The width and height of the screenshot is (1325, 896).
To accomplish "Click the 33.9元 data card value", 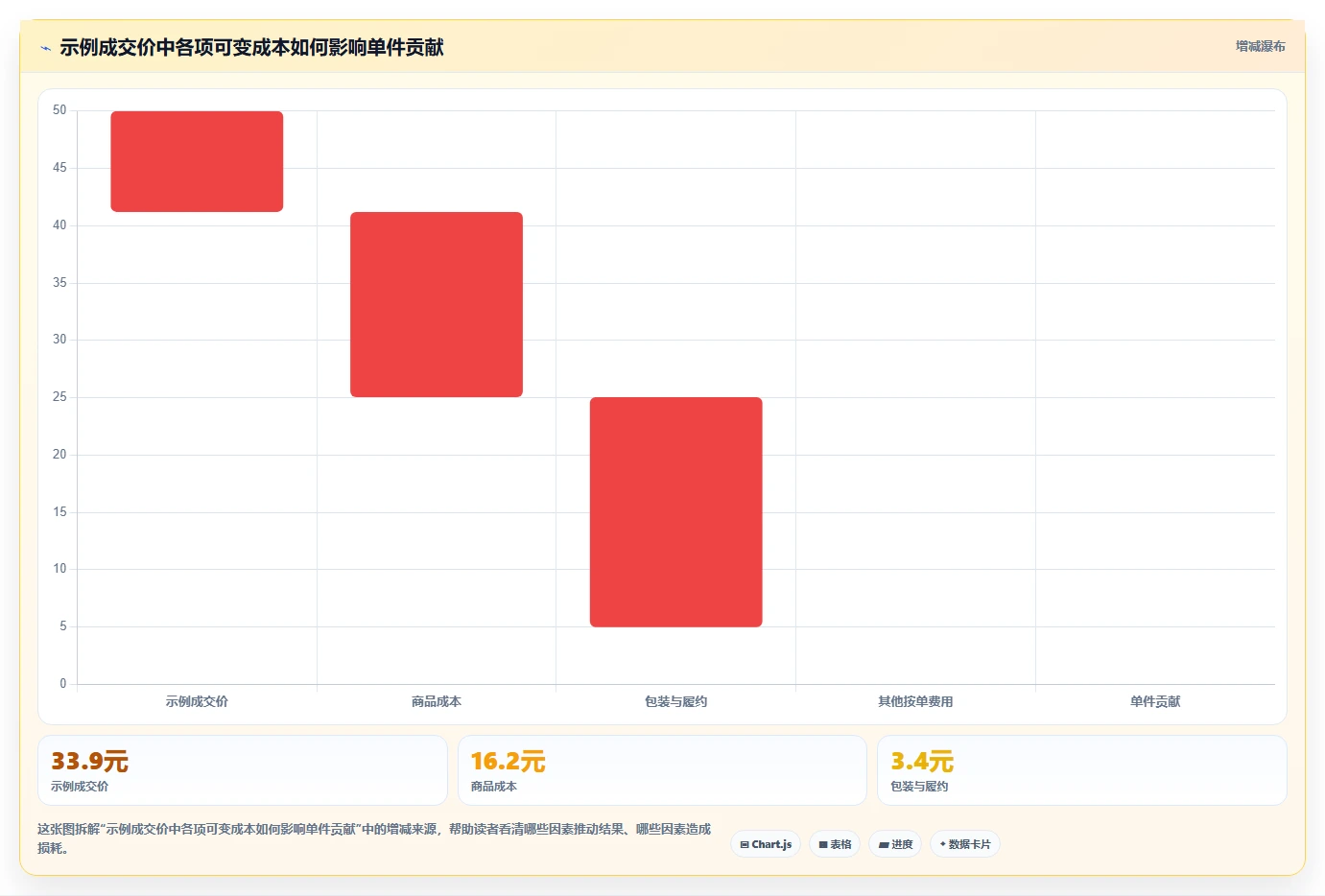I will click(x=89, y=762).
